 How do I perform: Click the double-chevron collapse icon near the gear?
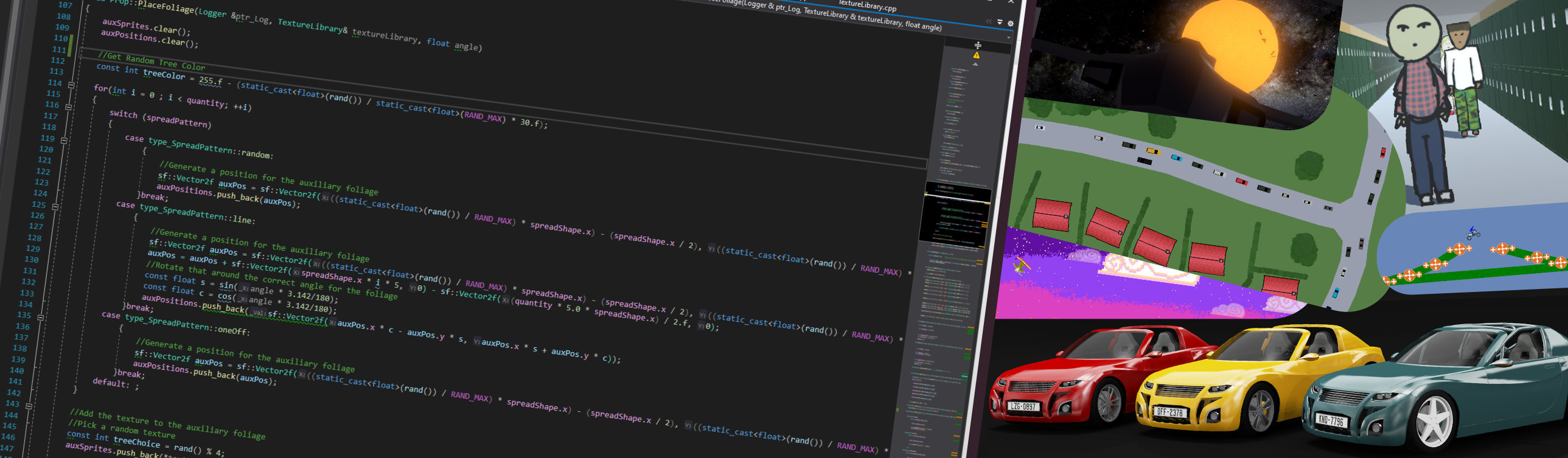pyautogui.click(x=989, y=21)
